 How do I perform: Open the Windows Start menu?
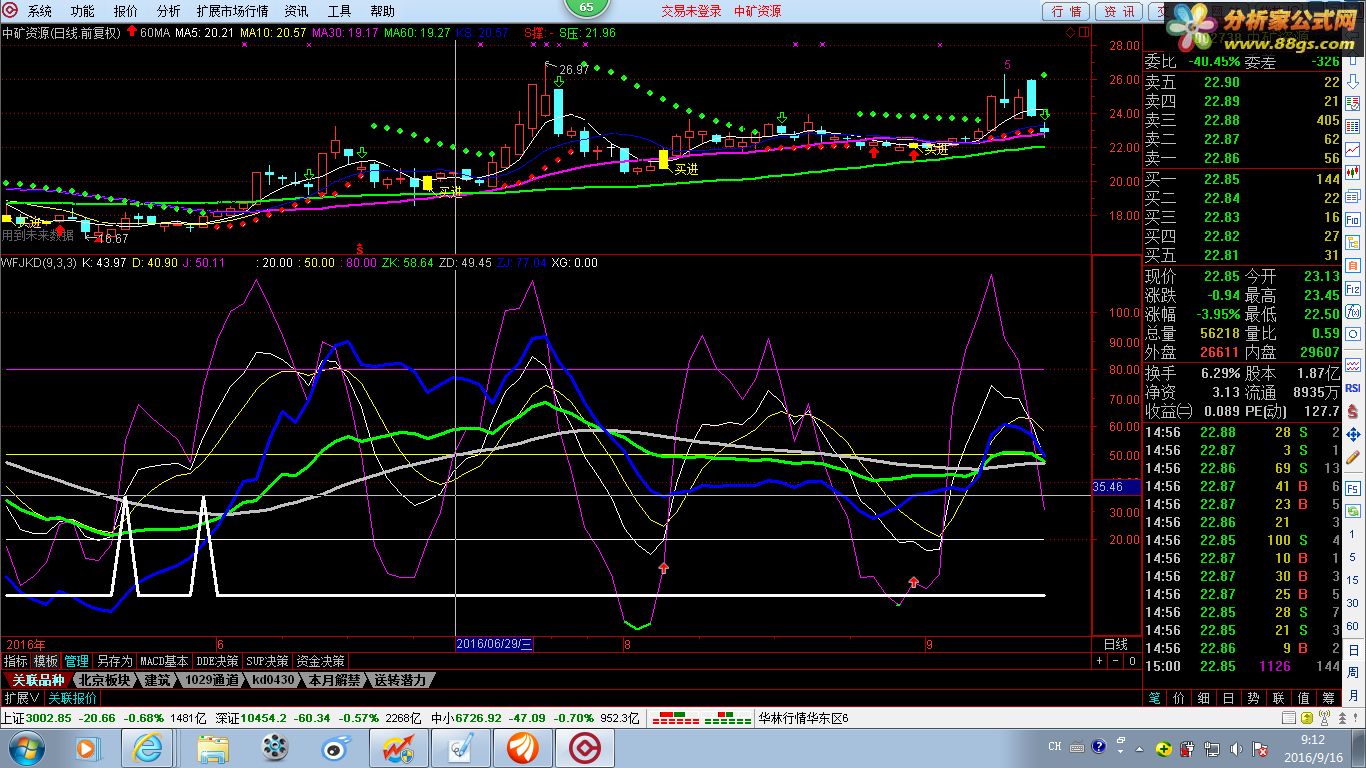pos(27,747)
